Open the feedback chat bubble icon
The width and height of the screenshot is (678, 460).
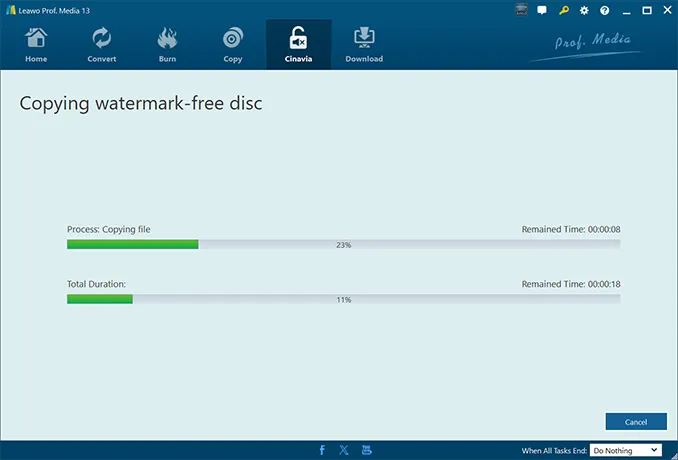(x=542, y=10)
